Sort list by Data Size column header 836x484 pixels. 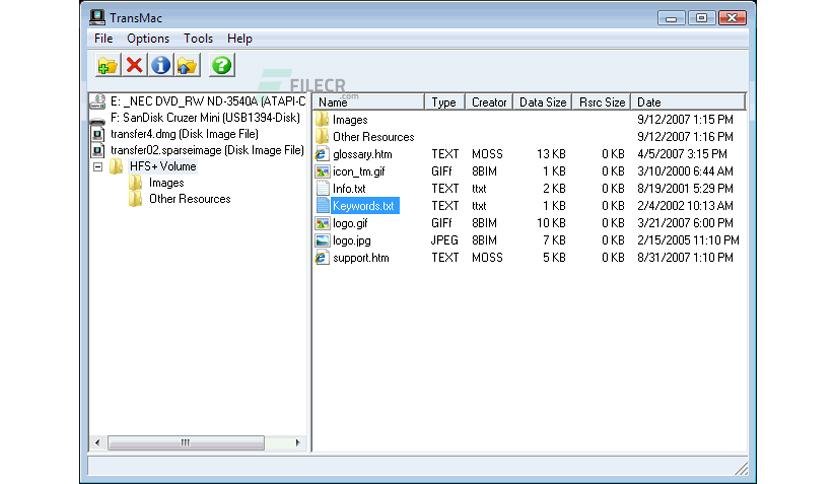click(543, 102)
